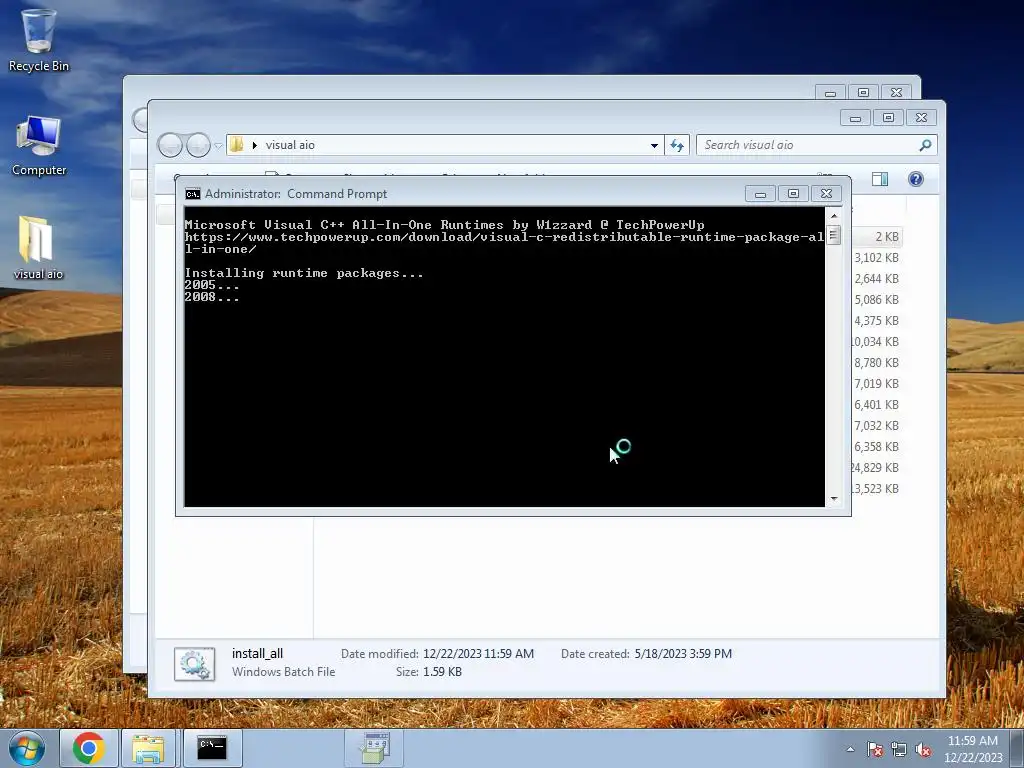Select the file sized 6,358 KB

pos(876,447)
